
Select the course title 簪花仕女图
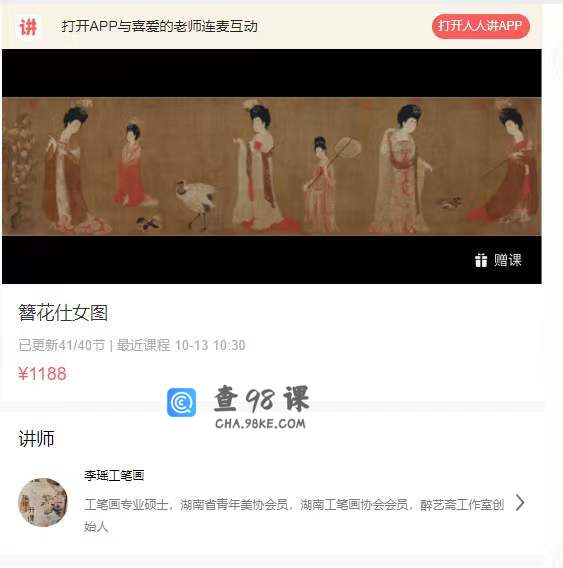63,313
